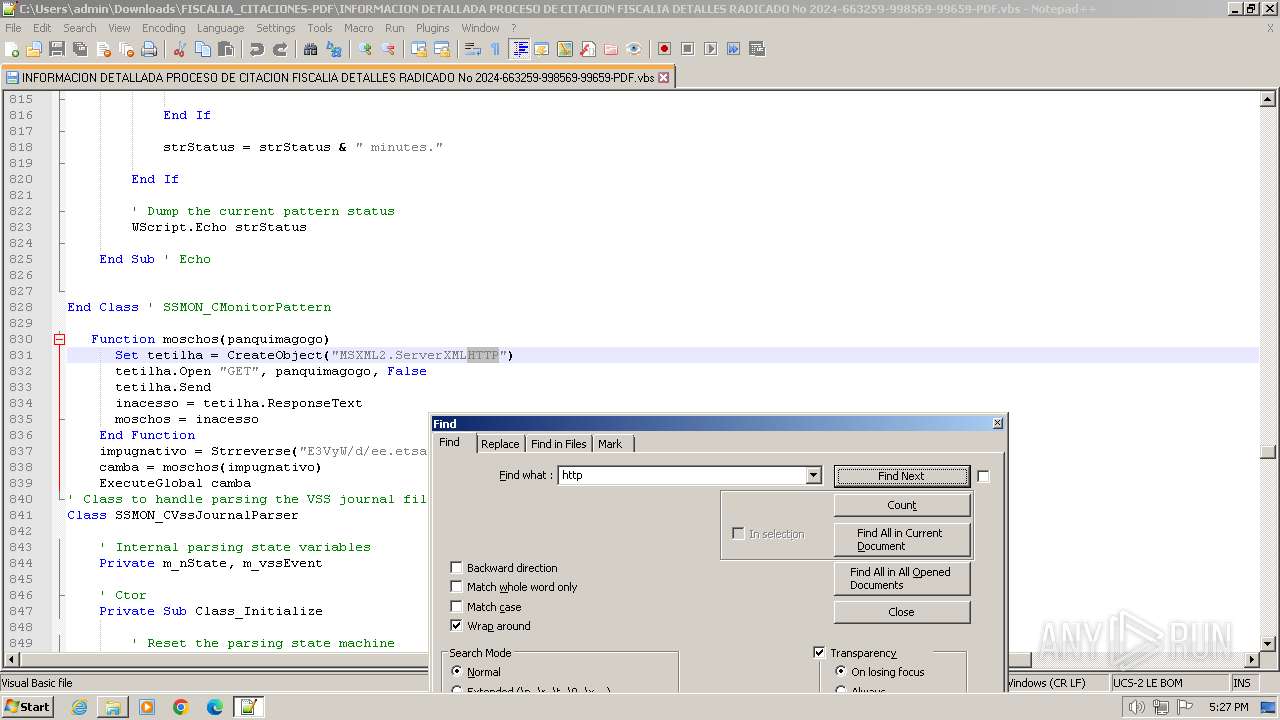Close the .vbs document tab with red X

(663, 77)
